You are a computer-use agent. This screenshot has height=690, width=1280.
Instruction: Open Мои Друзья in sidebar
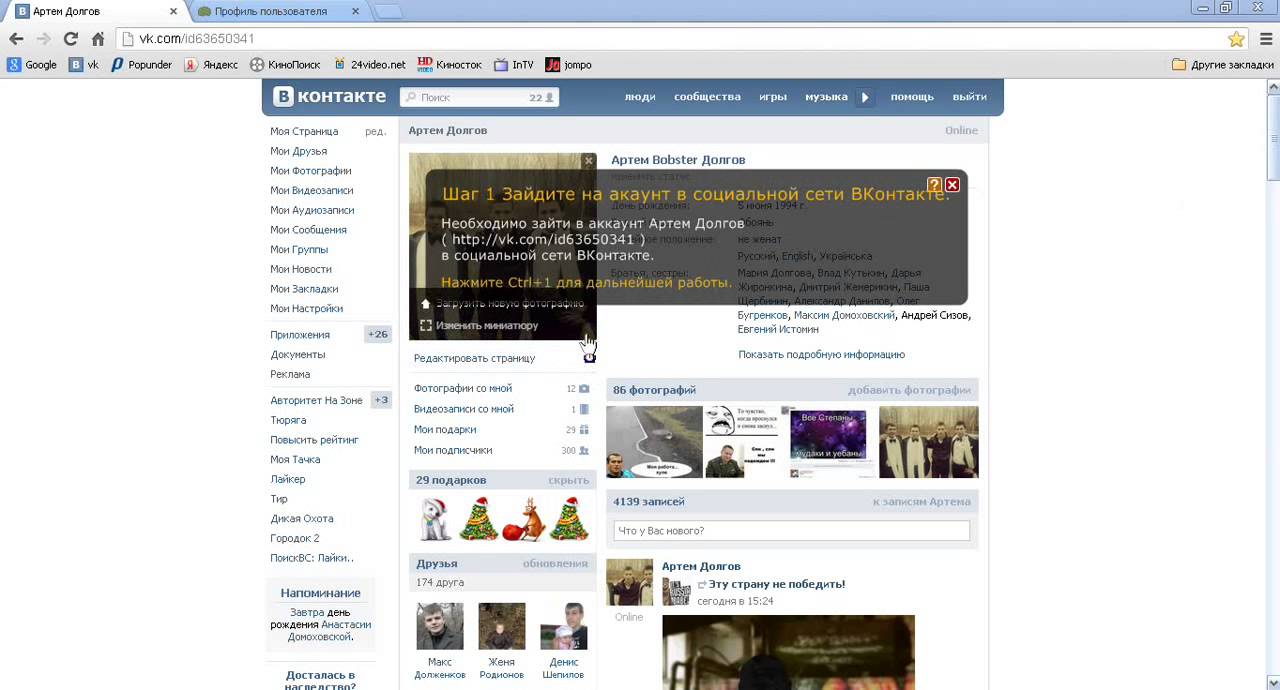[298, 151]
